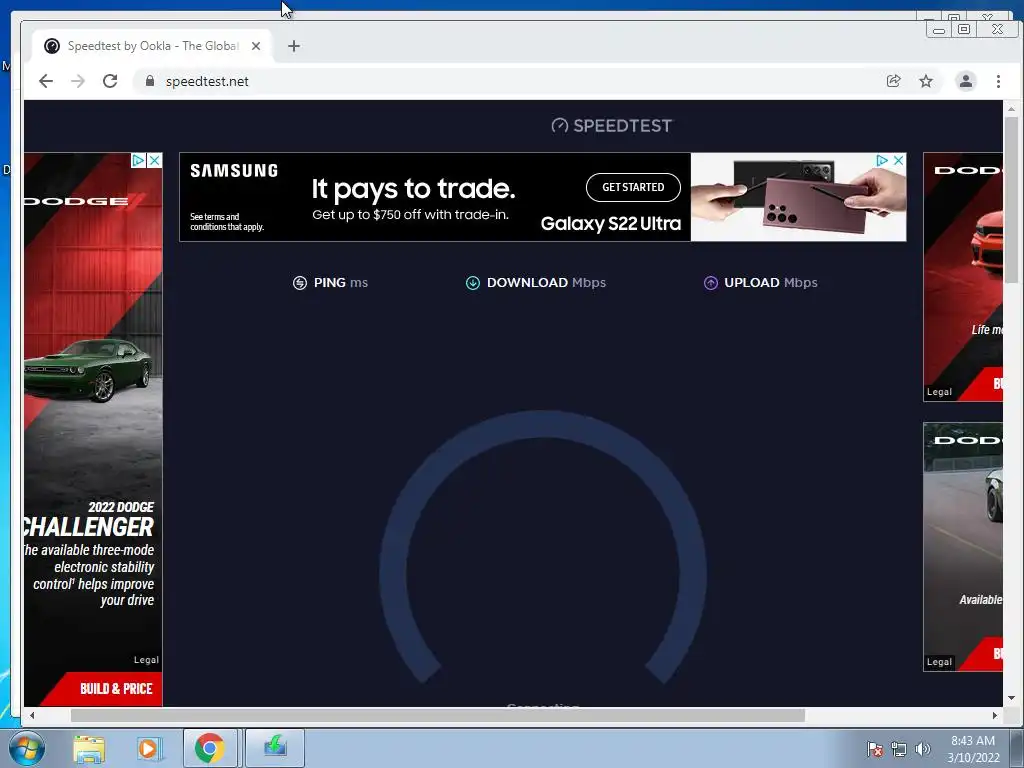Screen dimensions: 1024x768
Task: Open Windows Media Player from taskbar
Action: (149, 748)
